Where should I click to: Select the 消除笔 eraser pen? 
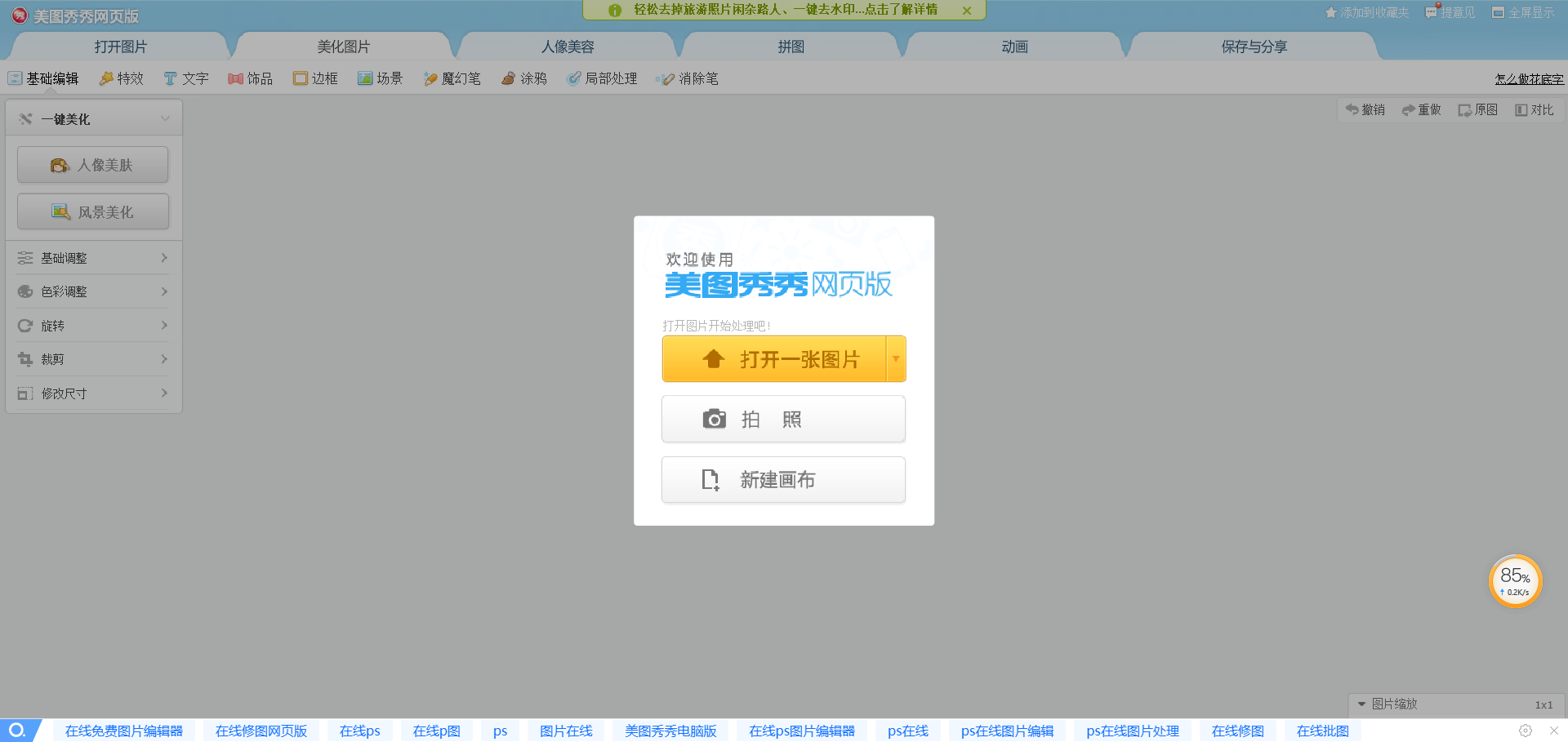(687, 78)
